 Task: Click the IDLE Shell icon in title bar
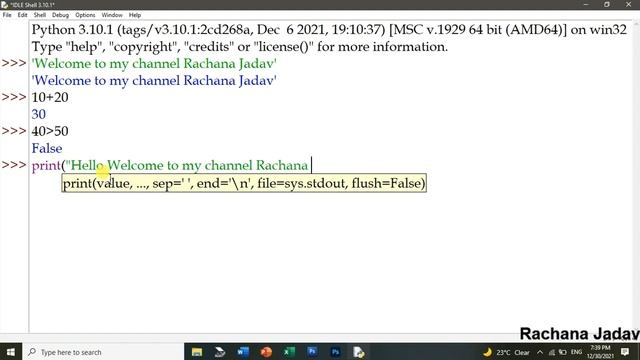tap(4, 4)
